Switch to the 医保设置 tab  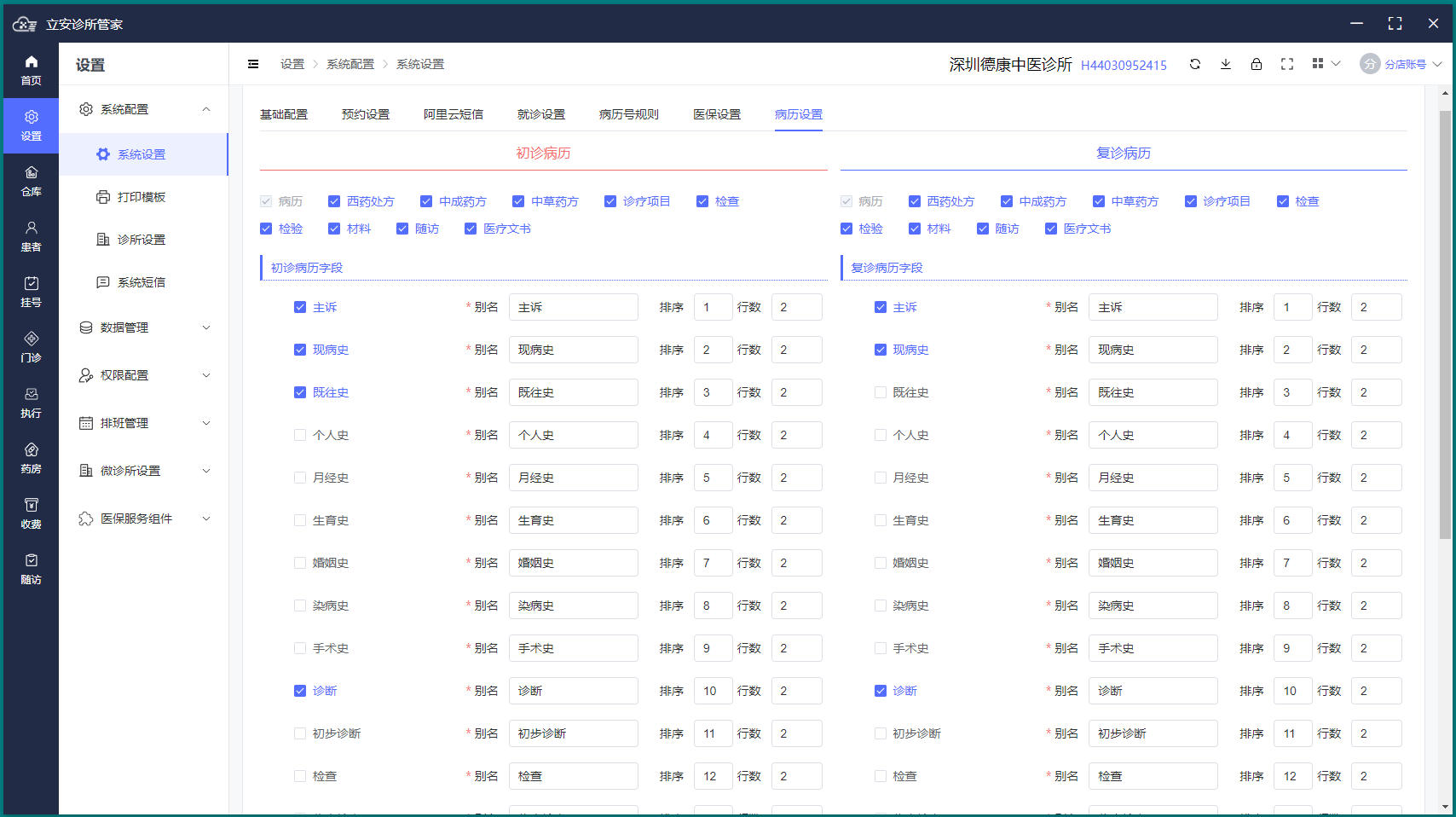717,114
